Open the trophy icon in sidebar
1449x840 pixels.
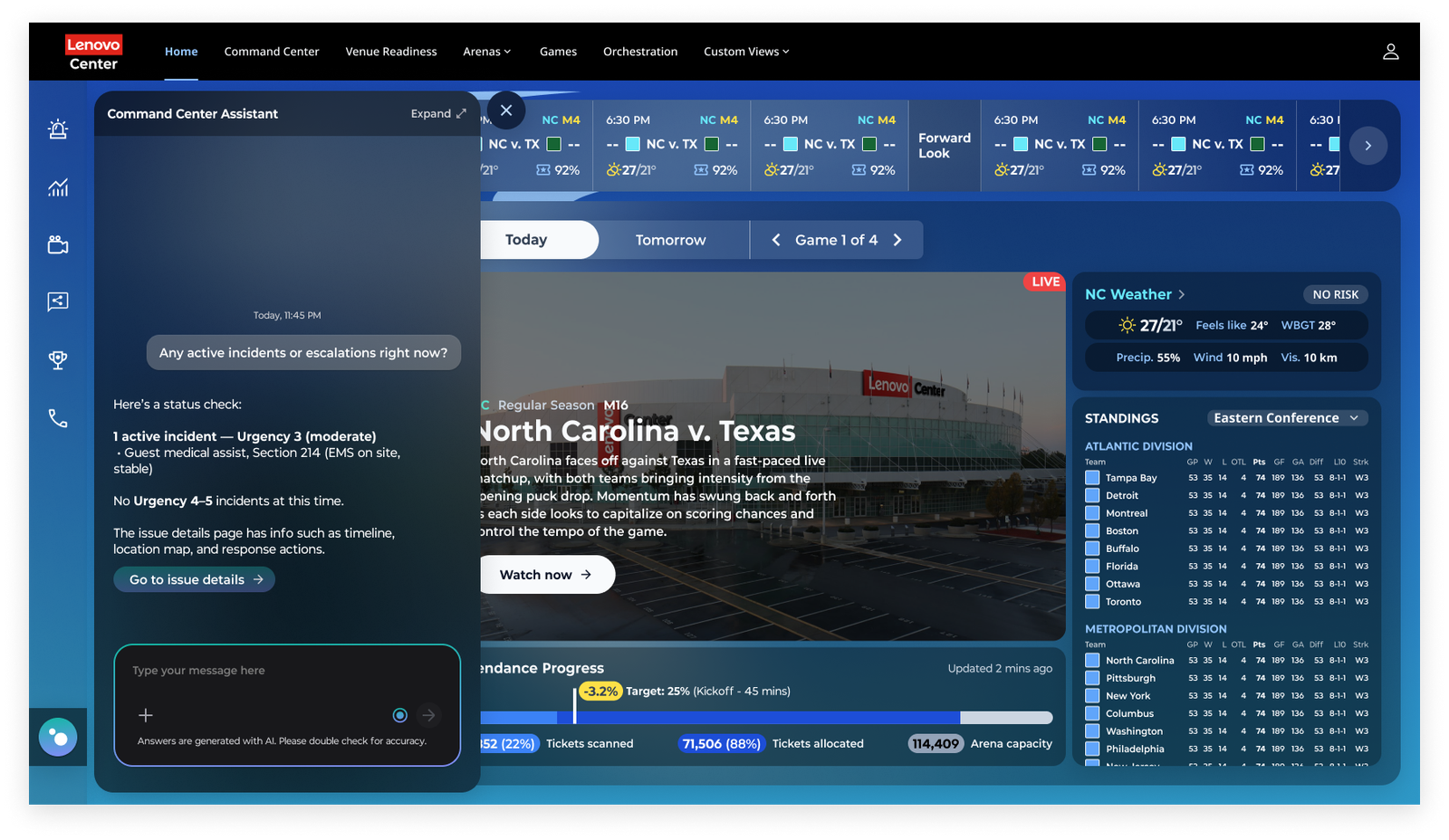(x=58, y=360)
